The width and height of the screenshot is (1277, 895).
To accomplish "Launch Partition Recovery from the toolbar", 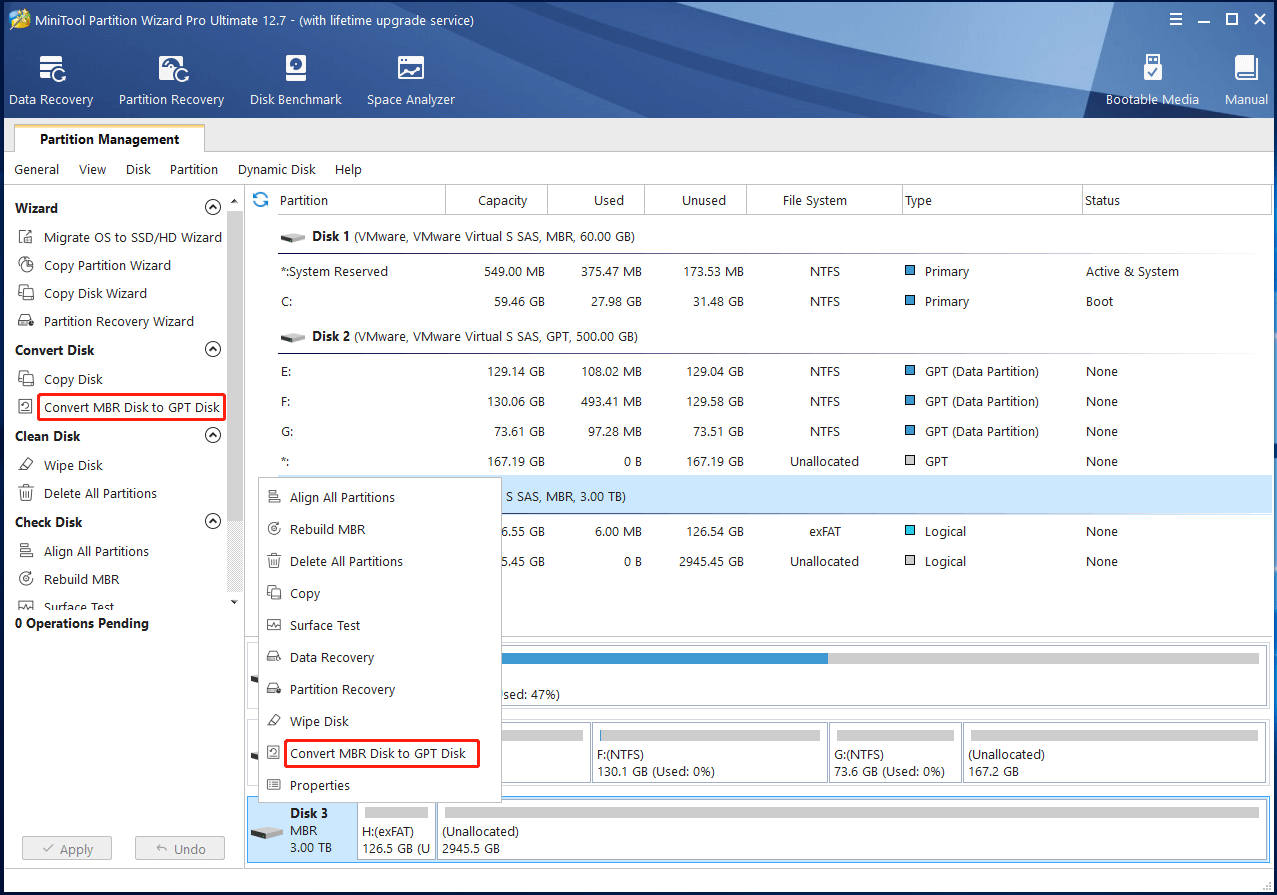I will coord(170,78).
